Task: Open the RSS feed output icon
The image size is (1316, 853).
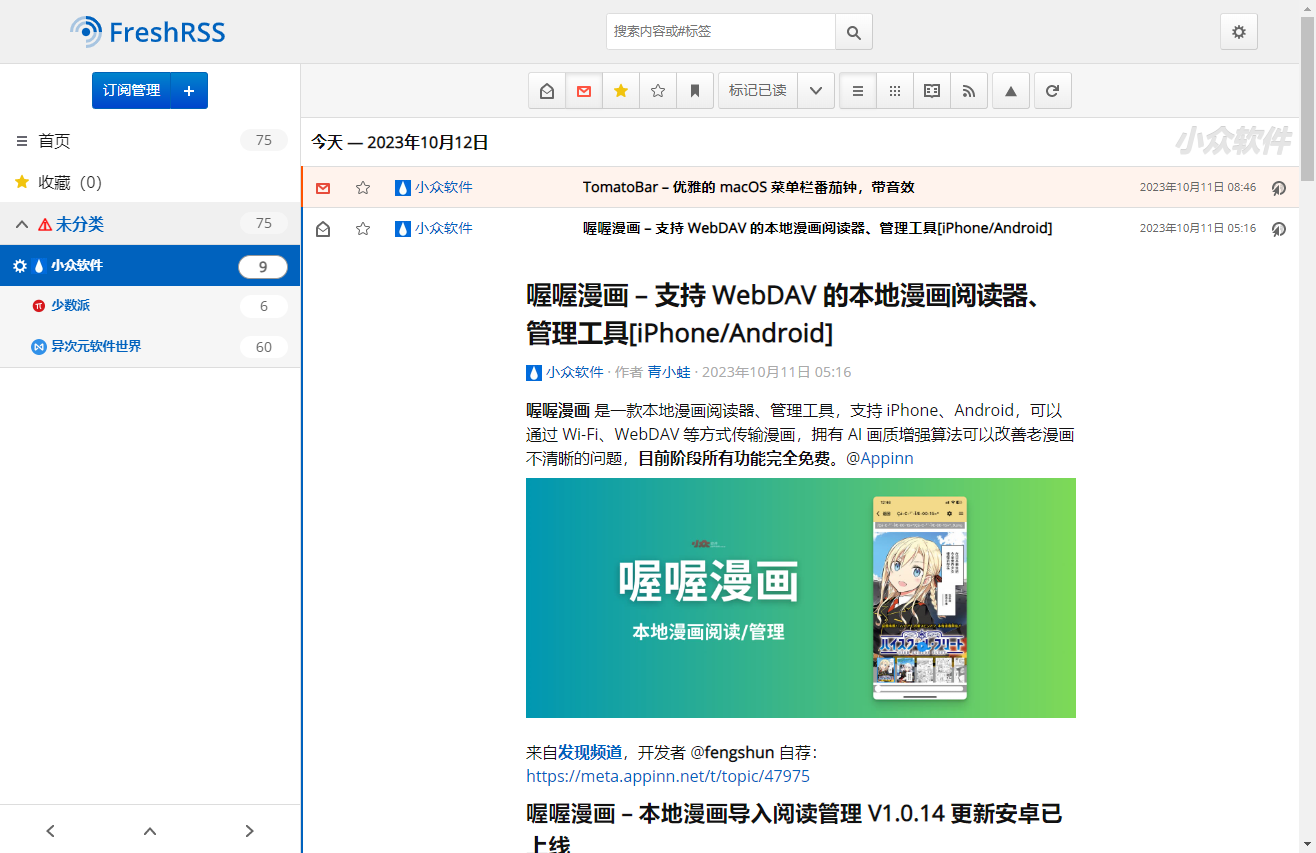Action: [969, 90]
